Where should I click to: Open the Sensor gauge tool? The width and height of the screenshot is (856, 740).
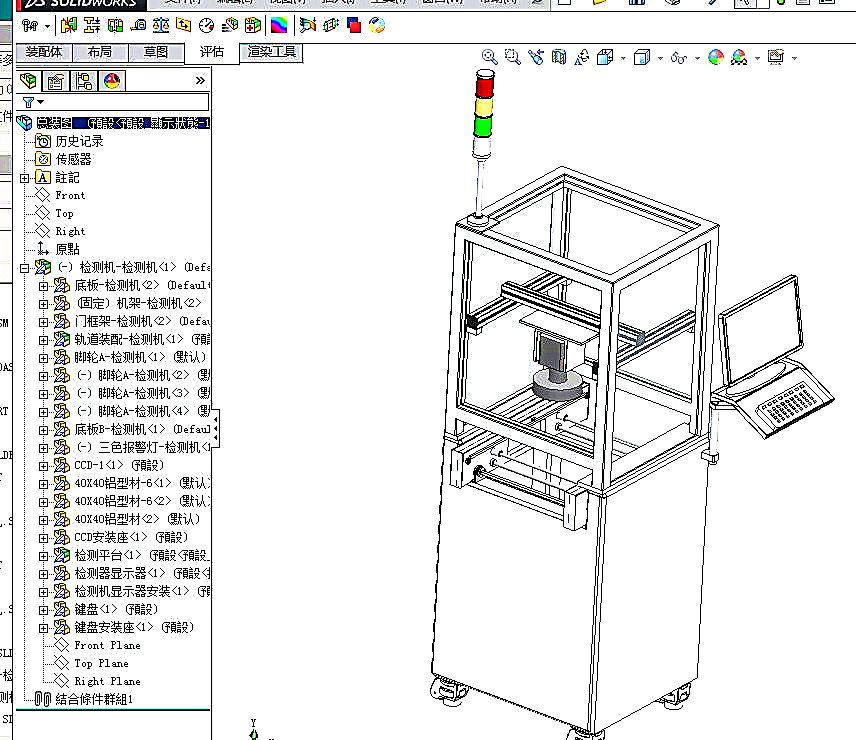coord(206,25)
